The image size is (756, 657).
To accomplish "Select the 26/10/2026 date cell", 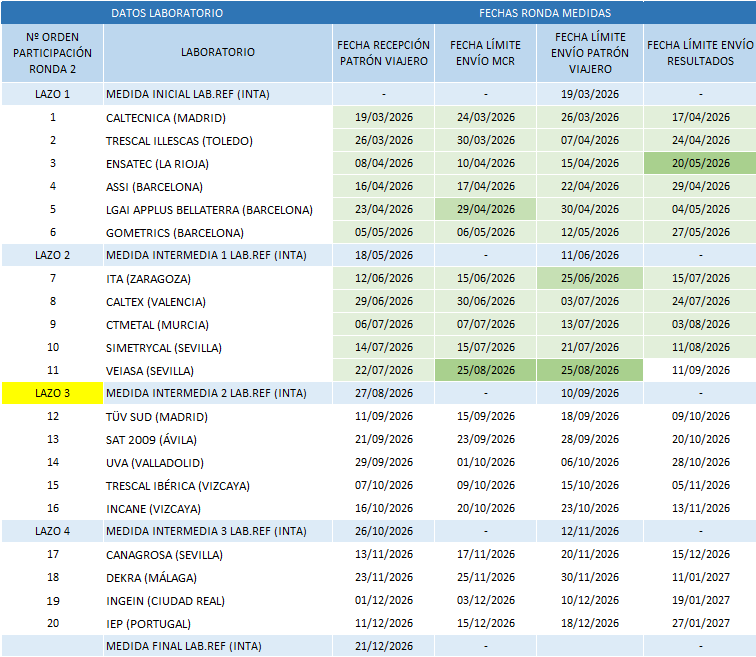I will point(384,531).
